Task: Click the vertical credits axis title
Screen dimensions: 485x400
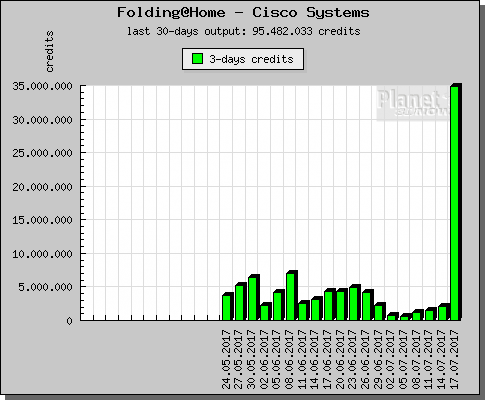Action: point(49,51)
